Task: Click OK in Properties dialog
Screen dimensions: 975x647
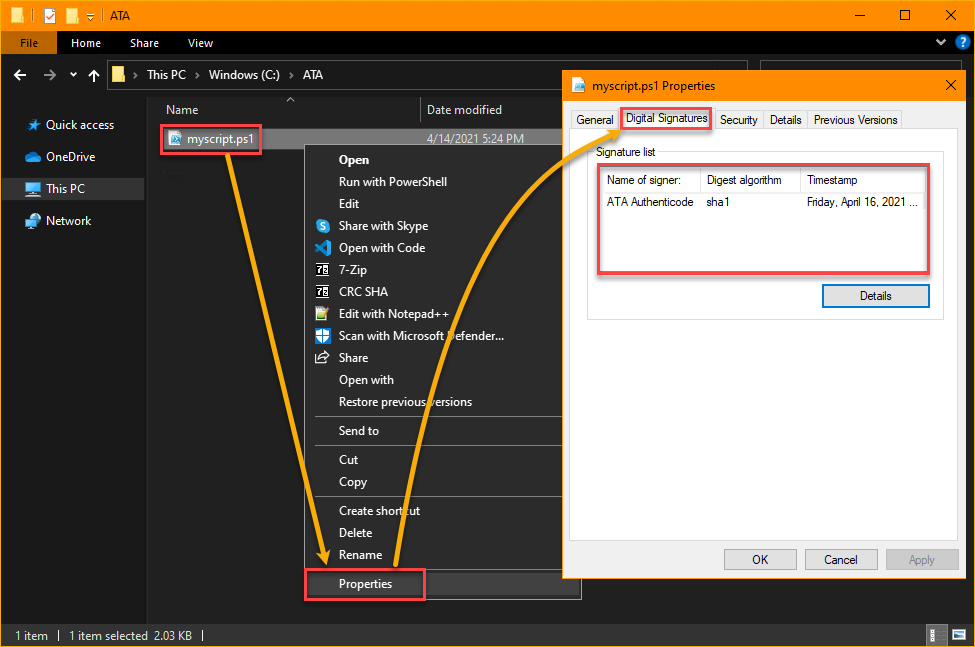Action: click(x=760, y=559)
